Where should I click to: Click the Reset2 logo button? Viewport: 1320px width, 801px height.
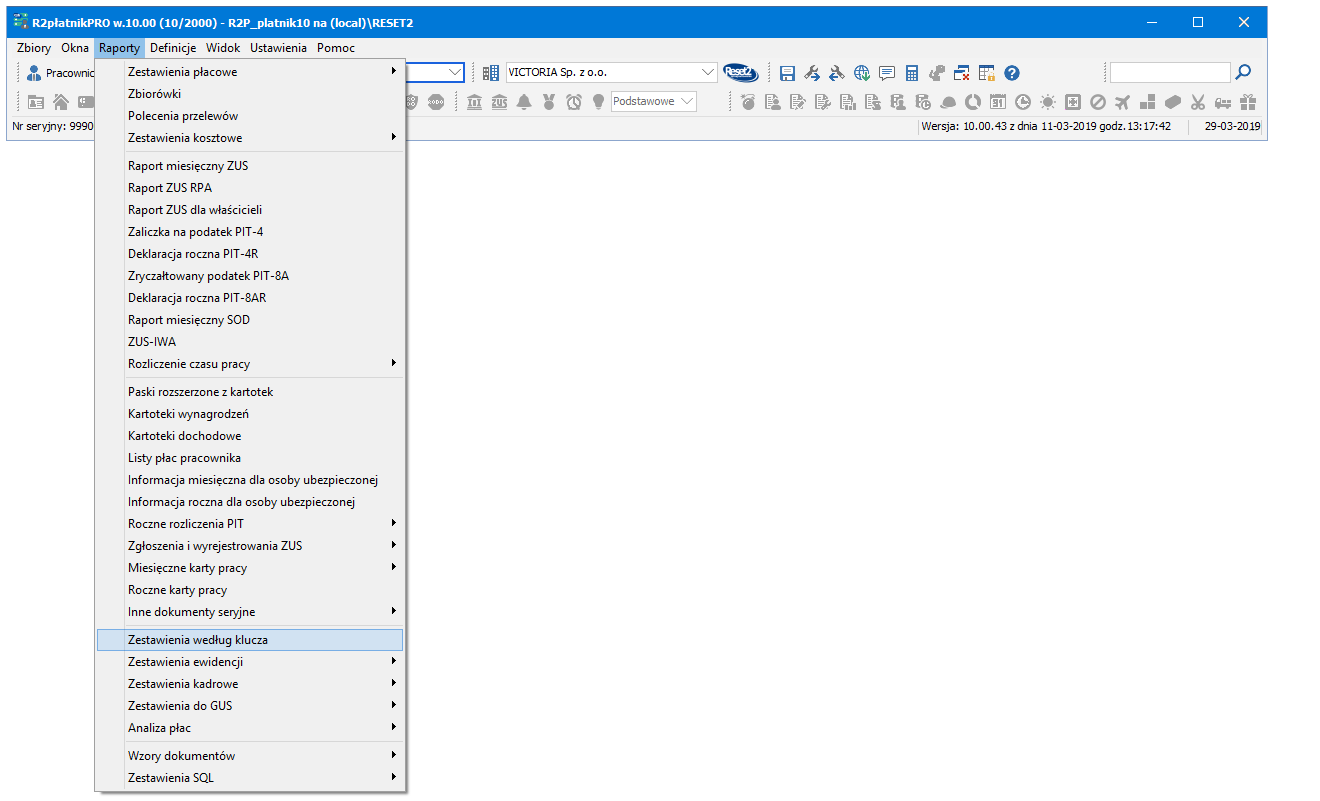tap(741, 72)
